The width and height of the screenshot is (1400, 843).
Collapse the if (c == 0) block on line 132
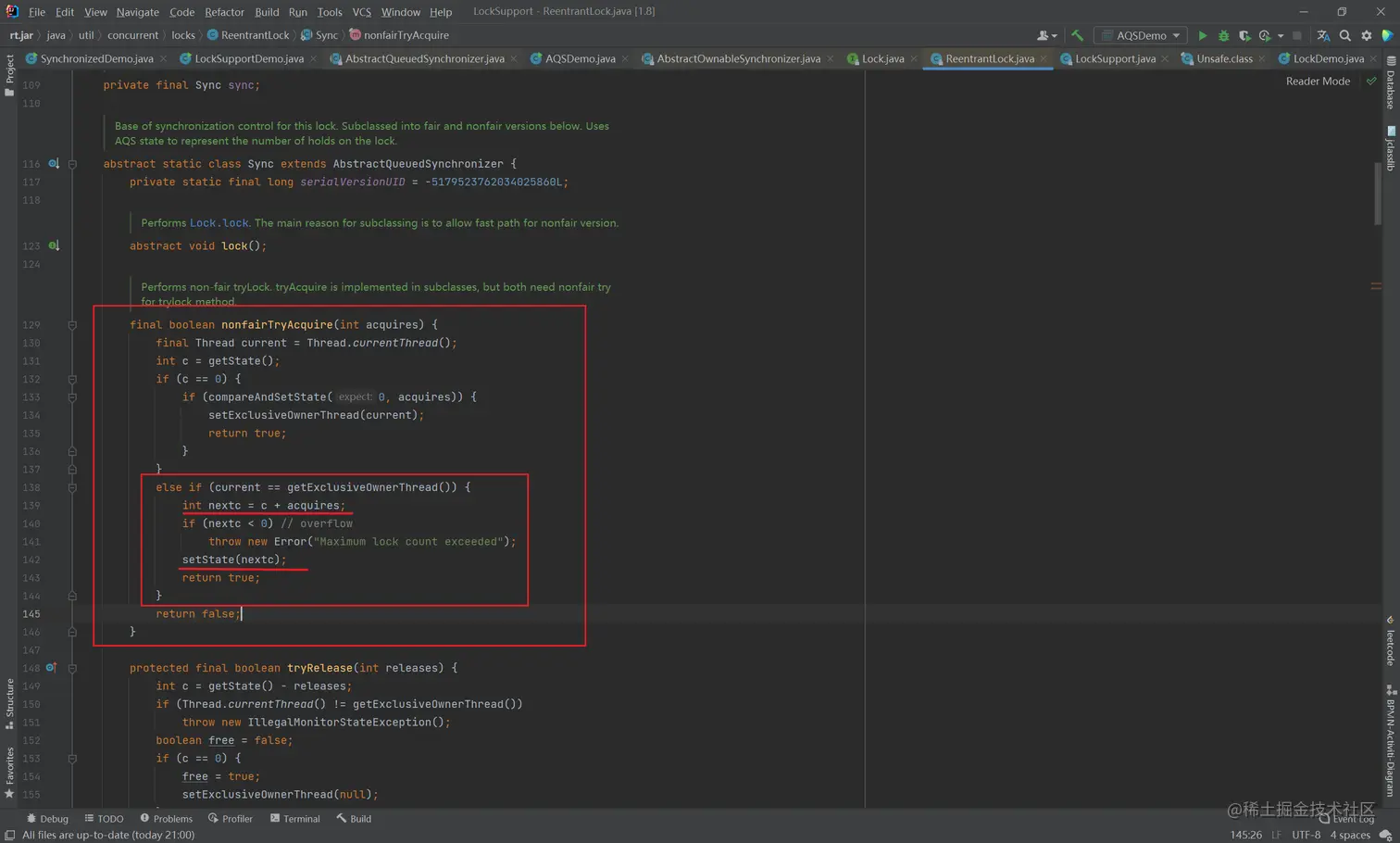point(72,380)
